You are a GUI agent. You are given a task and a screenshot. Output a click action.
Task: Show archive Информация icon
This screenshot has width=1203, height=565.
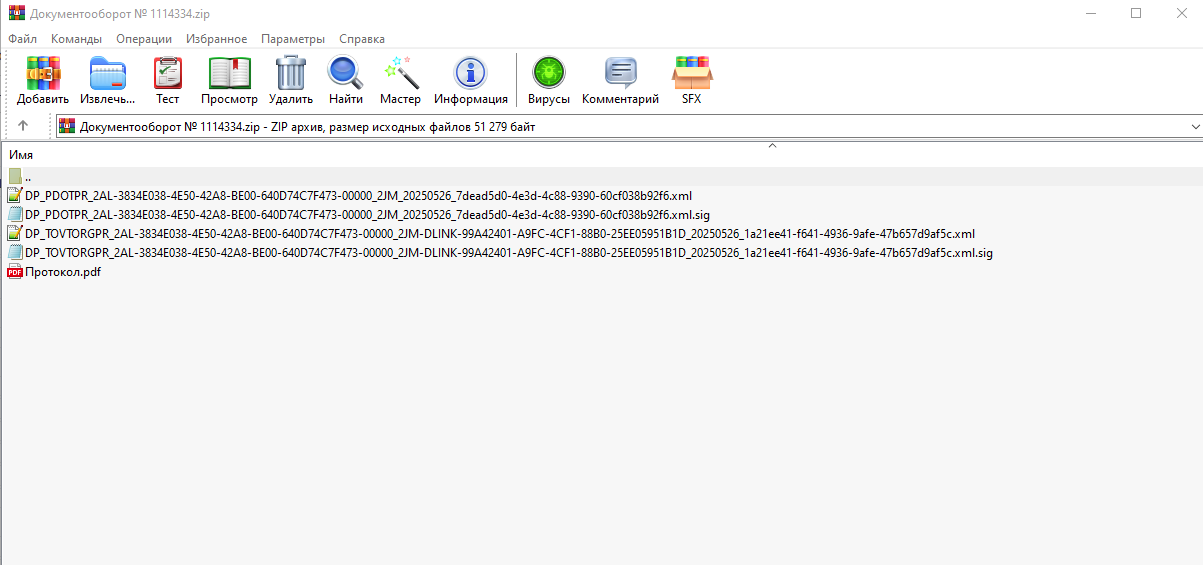pos(470,72)
